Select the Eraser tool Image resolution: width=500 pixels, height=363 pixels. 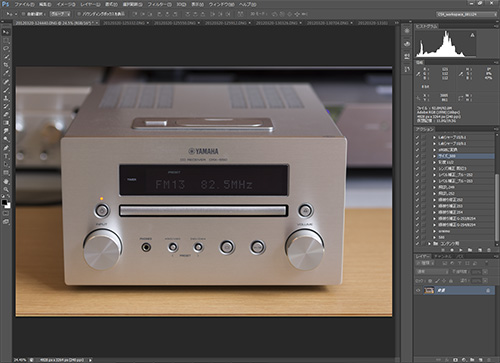click(6, 115)
